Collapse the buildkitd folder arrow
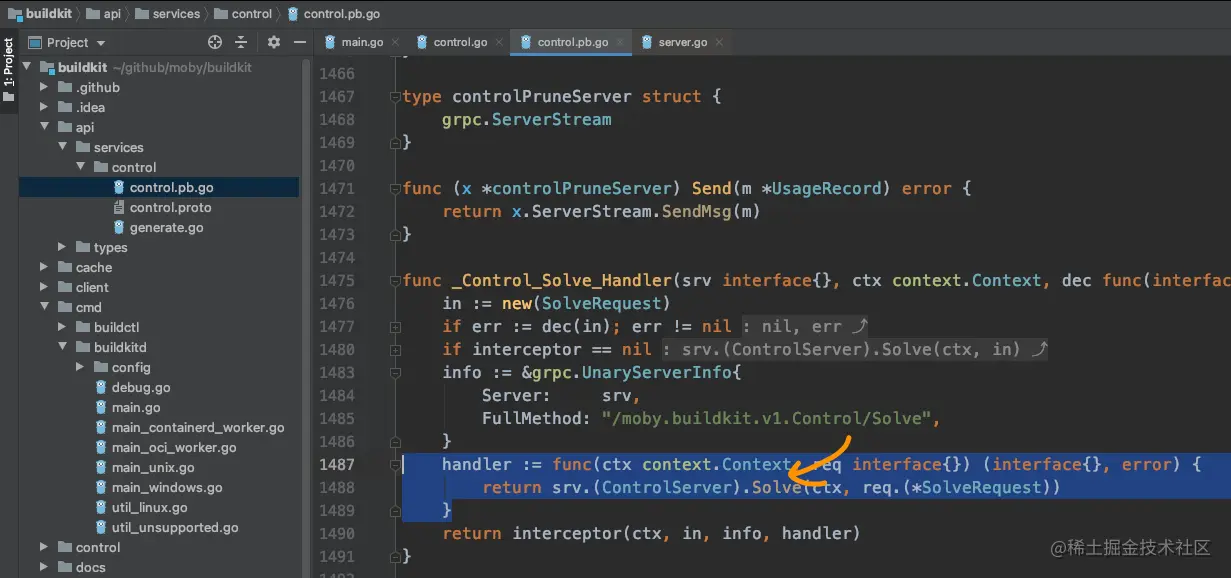 click(x=62, y=348)
